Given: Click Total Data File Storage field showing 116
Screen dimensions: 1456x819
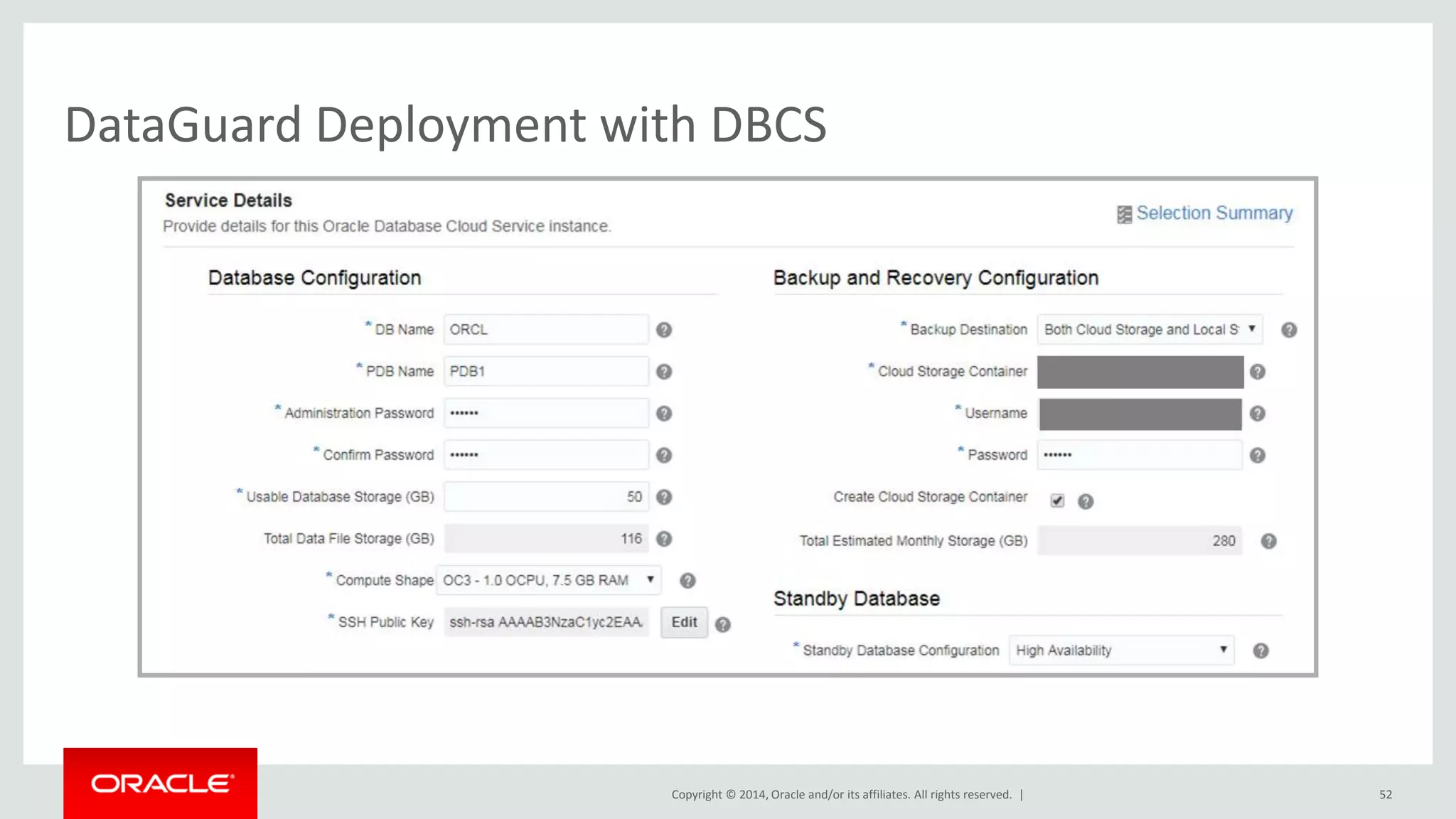Looking at the screenshot, I should tap(546, 539).
